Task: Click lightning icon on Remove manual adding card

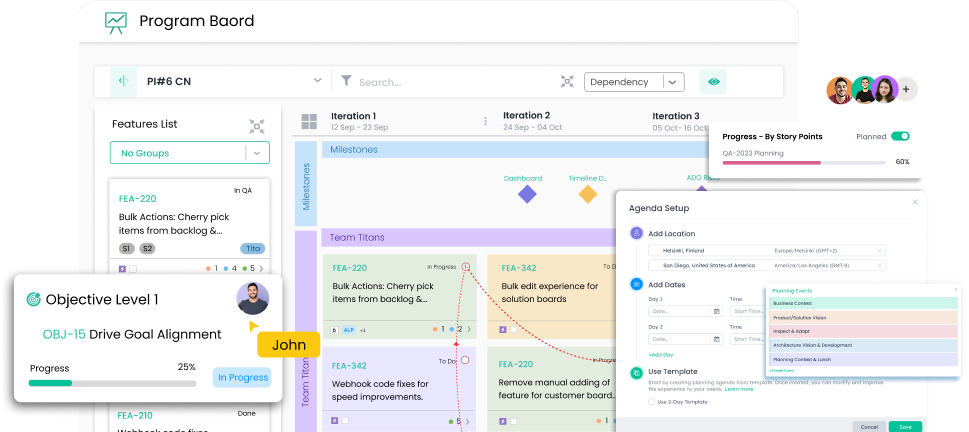Action: coord(503,421)
